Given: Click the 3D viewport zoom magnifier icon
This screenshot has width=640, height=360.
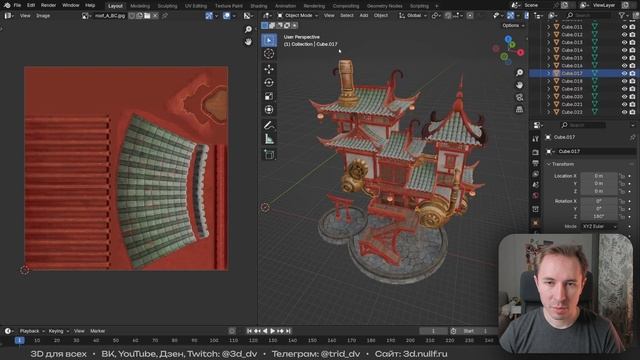Looking at the screenshot, I should (x=519, y=73).
